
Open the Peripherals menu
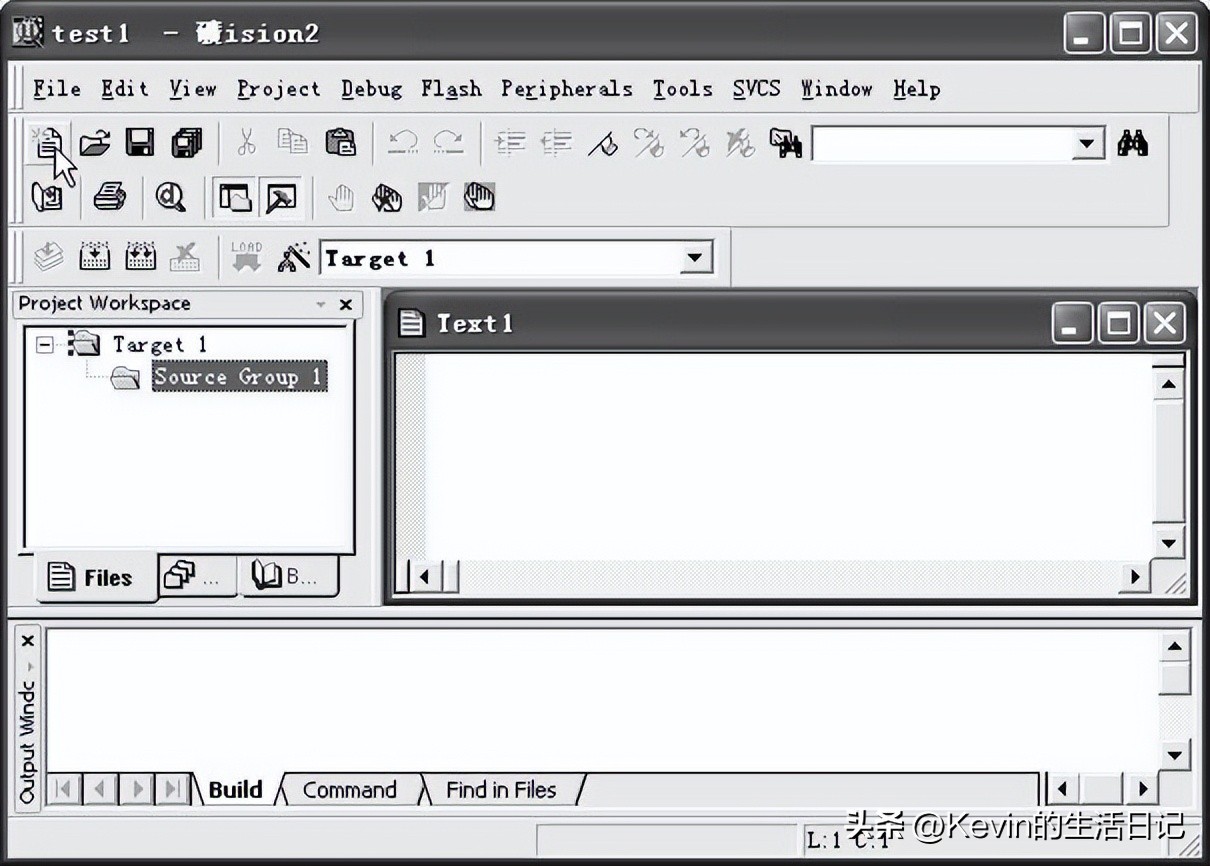567,89
